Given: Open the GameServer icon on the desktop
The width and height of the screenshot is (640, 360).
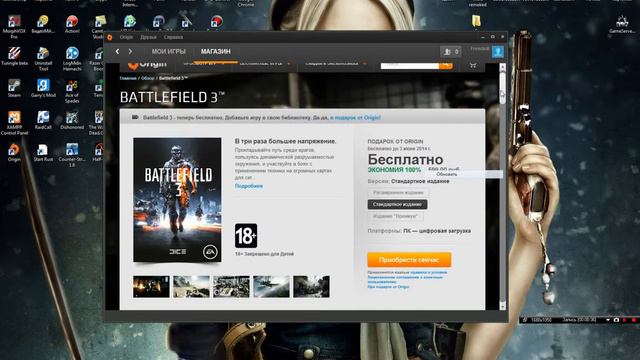Looking at the screenshot, I should pyautogui.click(x=622, y=24).
